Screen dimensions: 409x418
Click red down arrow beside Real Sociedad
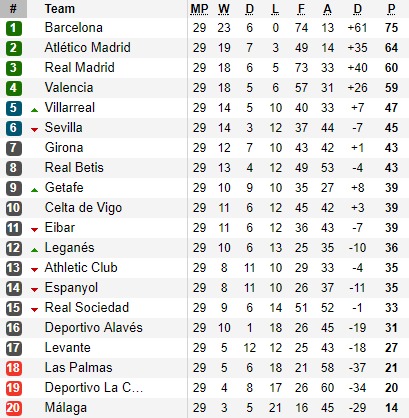pyautogui.click(x=34, y=310)
